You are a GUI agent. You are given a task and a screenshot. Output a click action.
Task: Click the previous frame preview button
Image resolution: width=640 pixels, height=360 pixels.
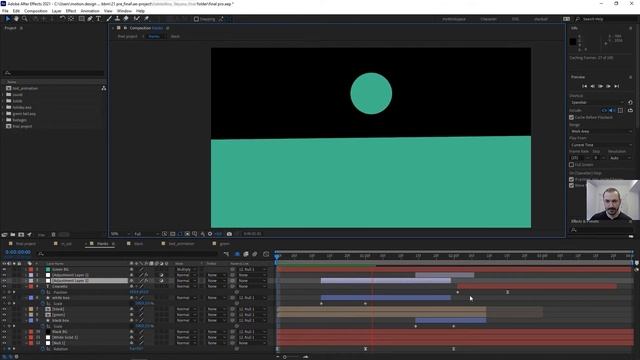593,86
